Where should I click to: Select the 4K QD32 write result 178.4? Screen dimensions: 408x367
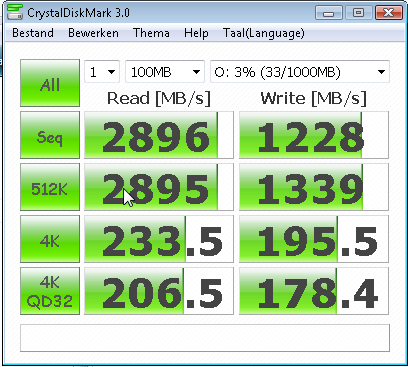pos(314,291)
